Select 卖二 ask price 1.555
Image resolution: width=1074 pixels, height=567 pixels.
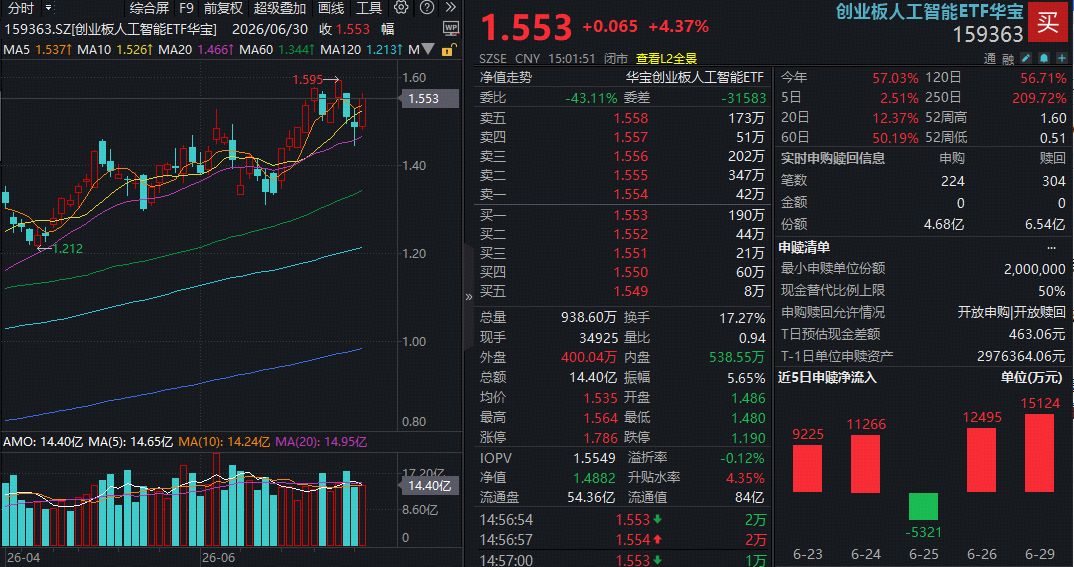pyautogui.click(x=631, y=176)
